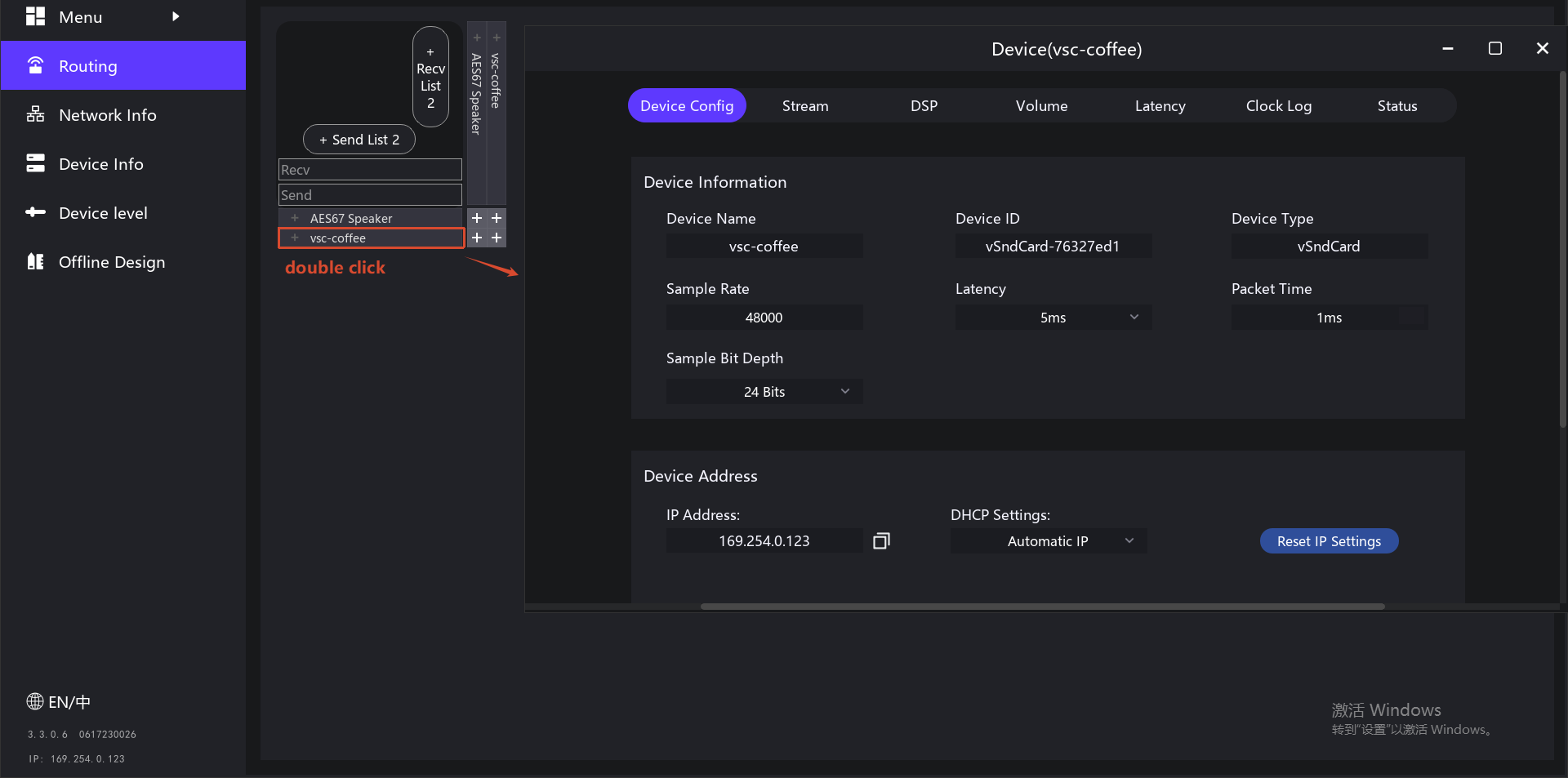1568x778 pixels.
Task: Expand vsc-coffee receive column plus
Action: point(497,38)
